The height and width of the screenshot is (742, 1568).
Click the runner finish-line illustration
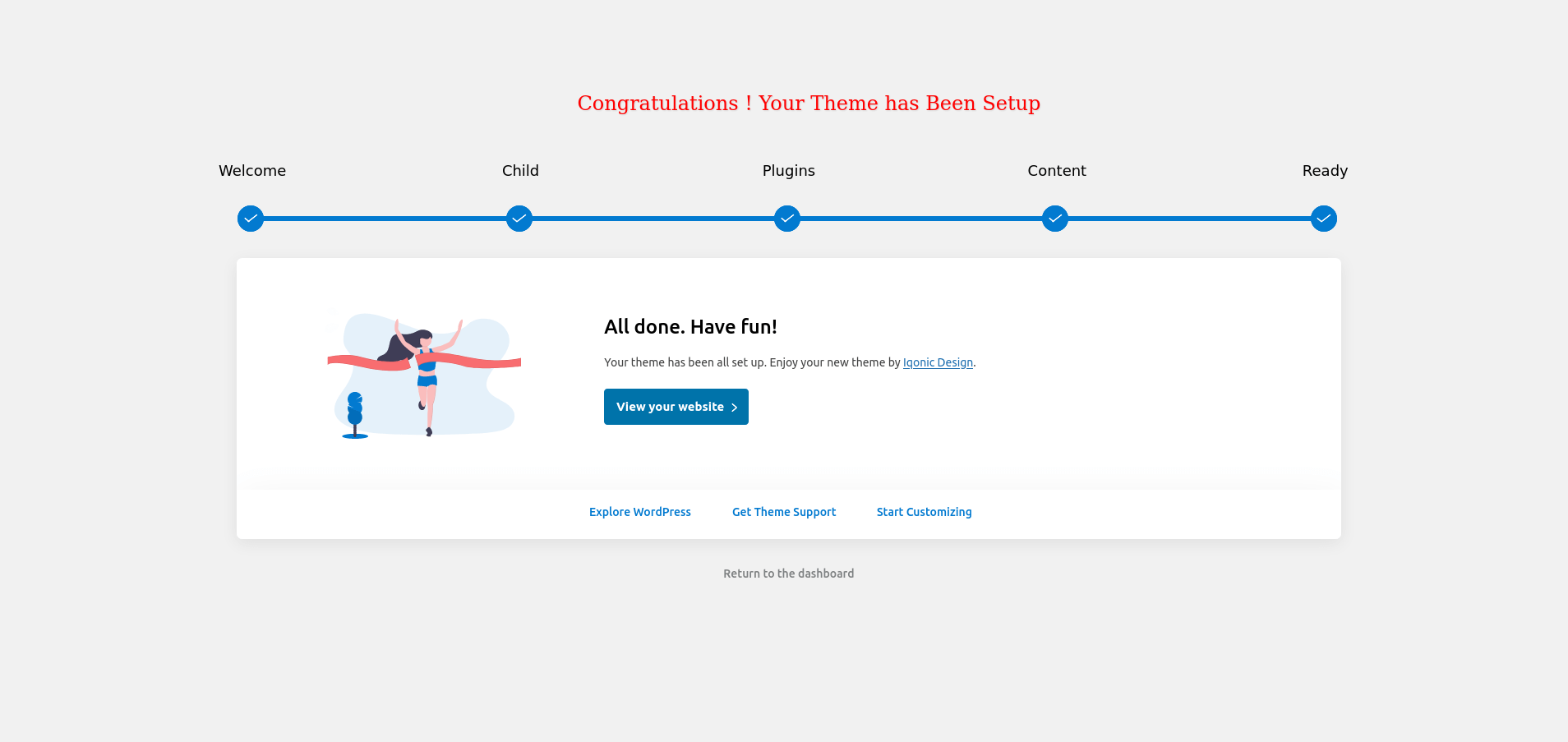point(424,376)
